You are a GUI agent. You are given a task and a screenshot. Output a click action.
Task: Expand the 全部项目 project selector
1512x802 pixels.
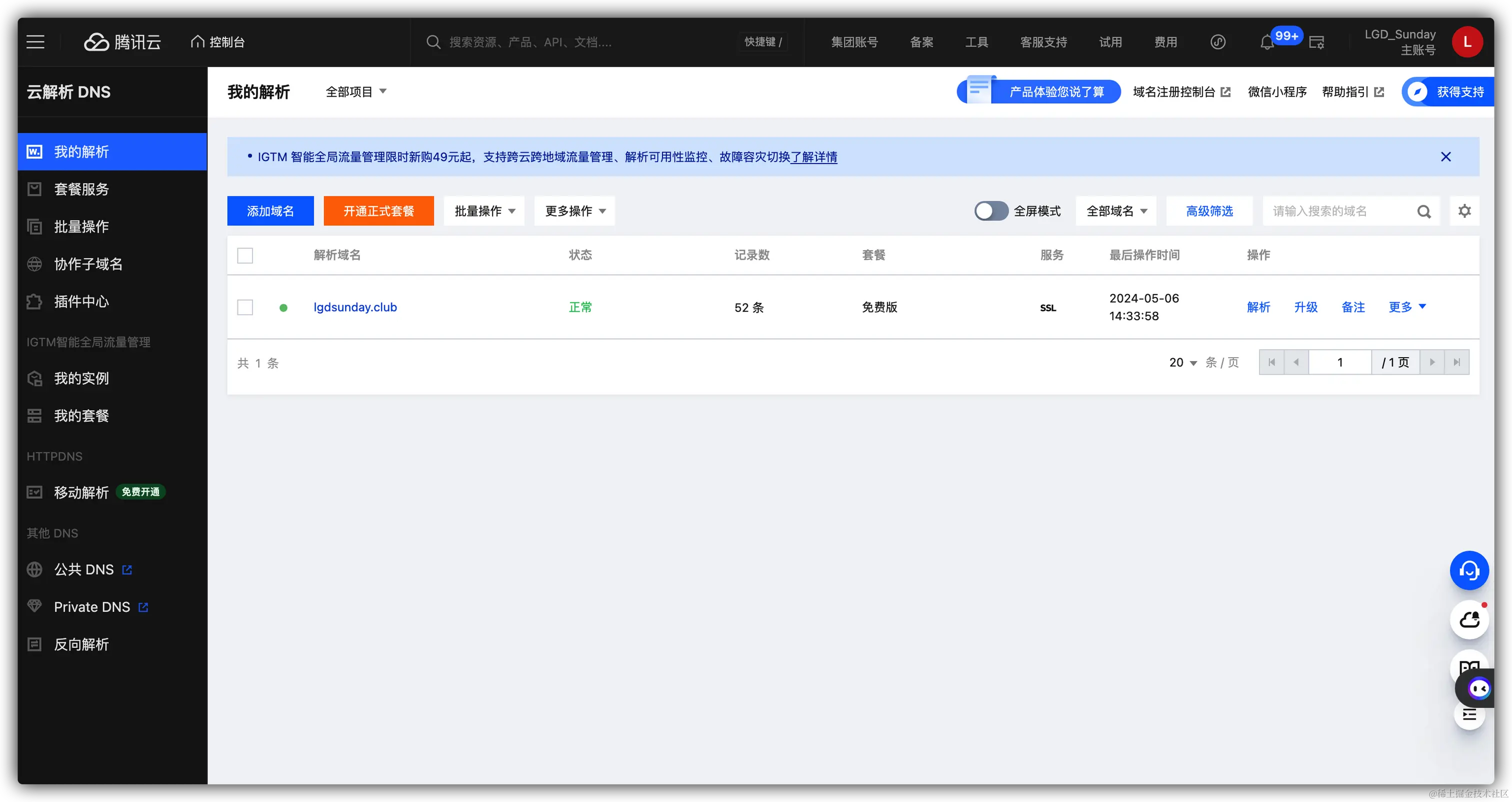(x=355, y=92)
